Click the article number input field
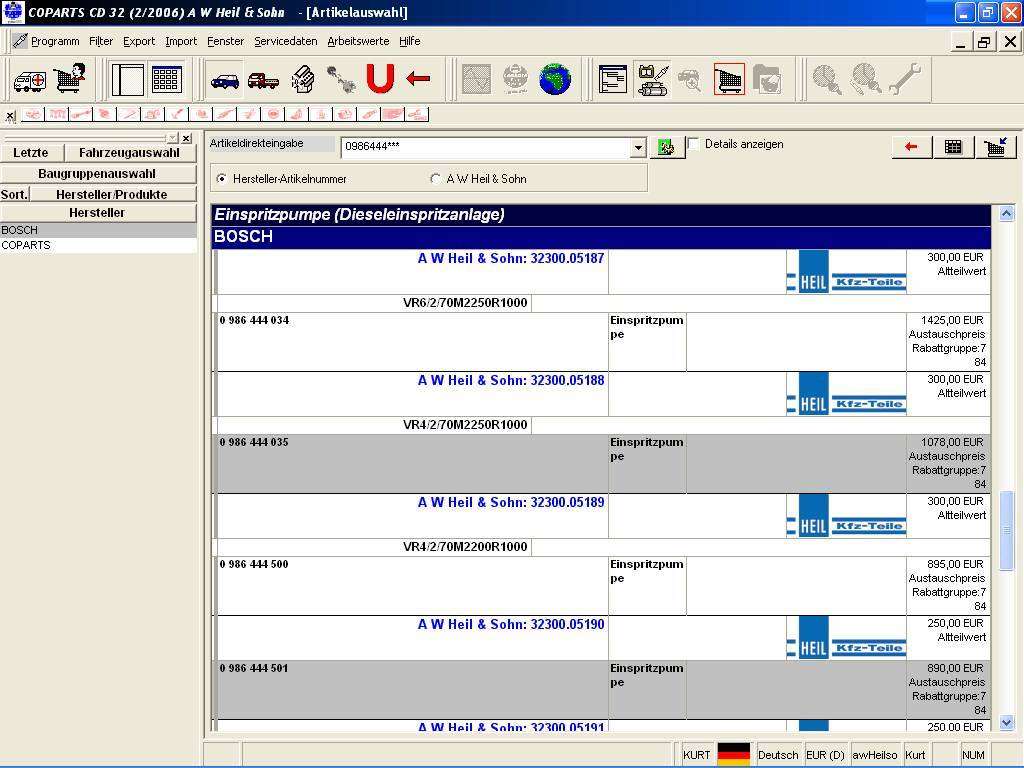1024x768 pixels. pos(487,147)
